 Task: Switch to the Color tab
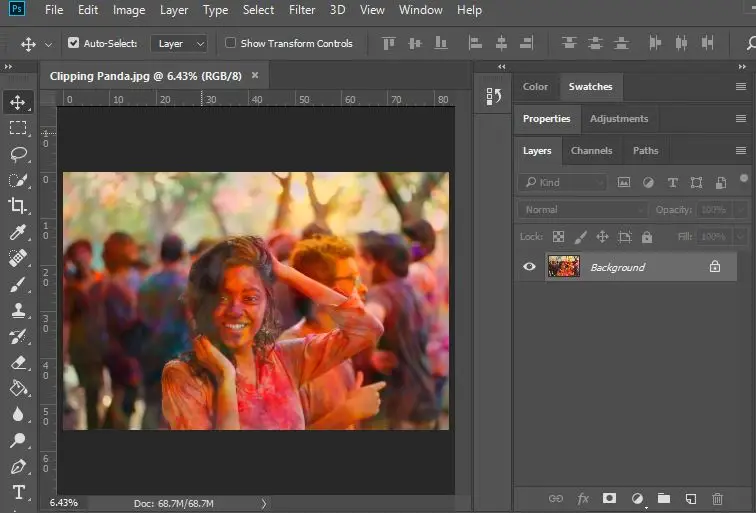[535, 87]
